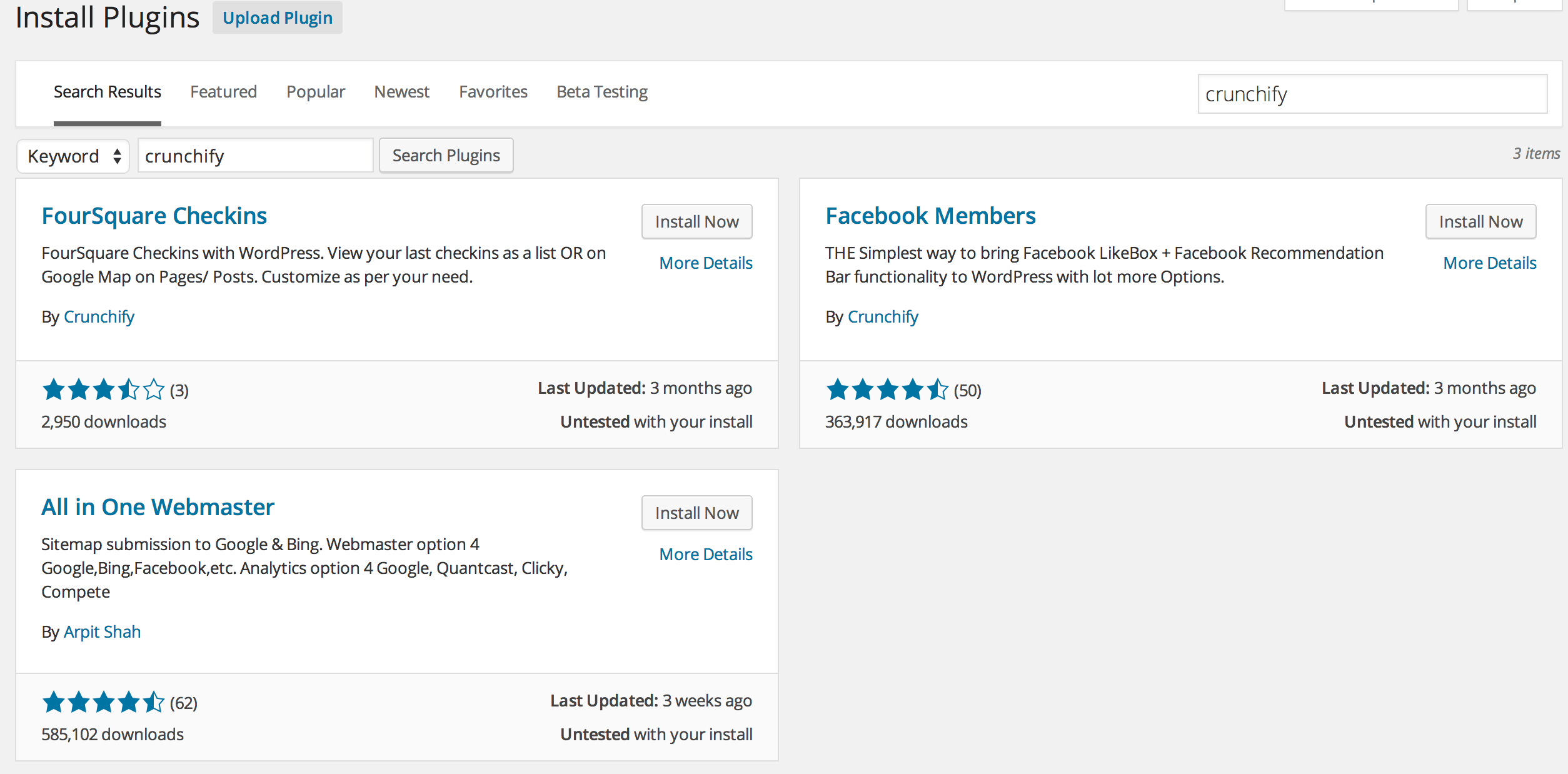Open Crunchify author link under Facebook Members

click(x=883, y=317)
